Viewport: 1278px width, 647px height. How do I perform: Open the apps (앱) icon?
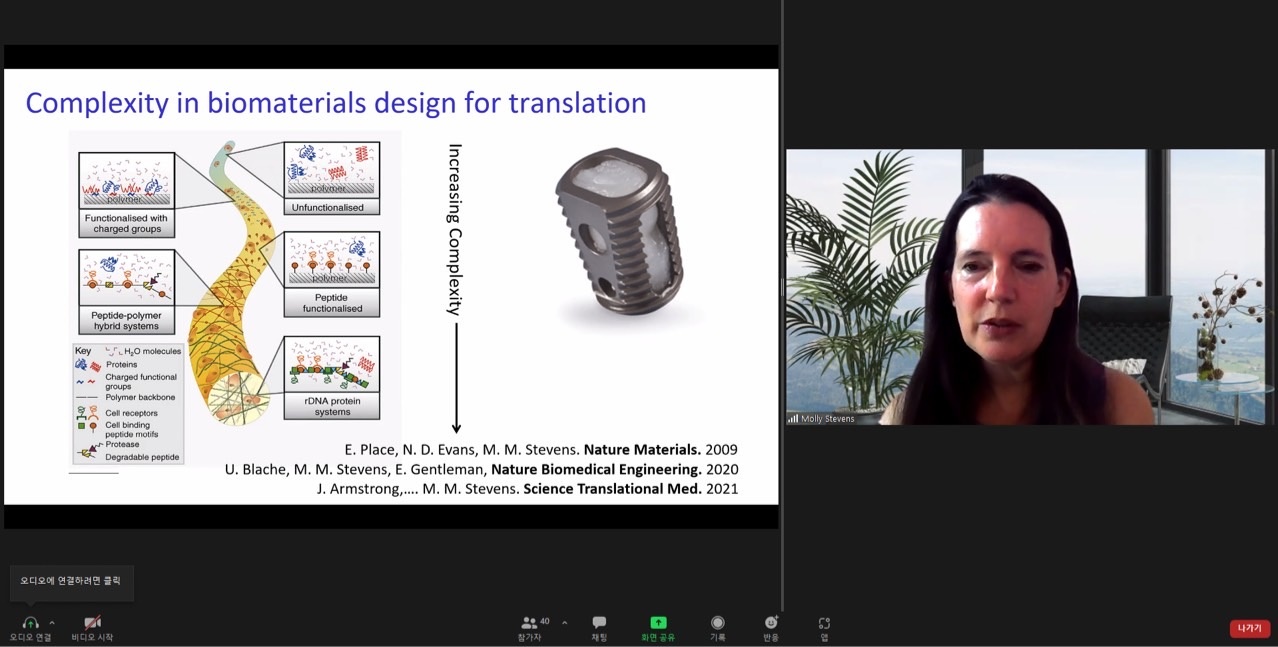(x=824, y=623)
